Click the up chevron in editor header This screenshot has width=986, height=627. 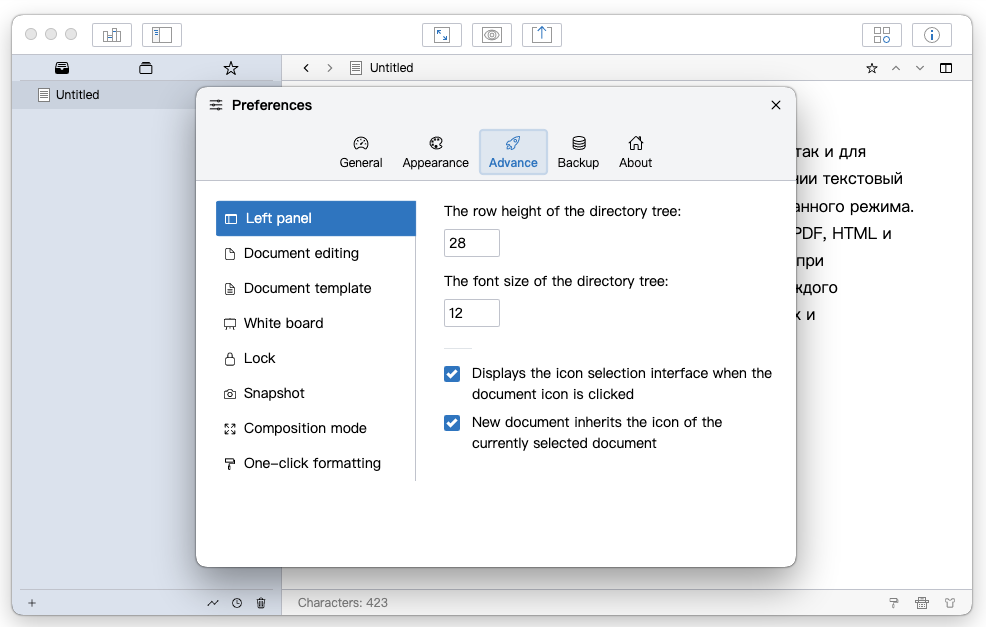pos(896,68)
